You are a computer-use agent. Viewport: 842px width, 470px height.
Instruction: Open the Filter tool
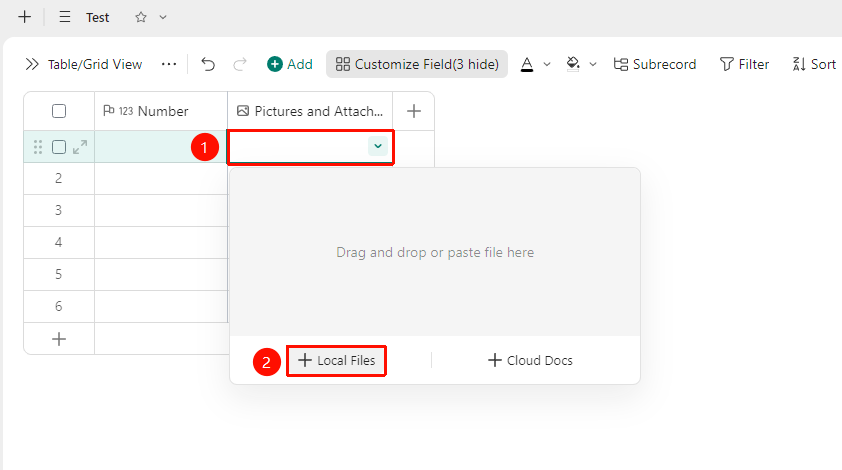pos(744,64)
